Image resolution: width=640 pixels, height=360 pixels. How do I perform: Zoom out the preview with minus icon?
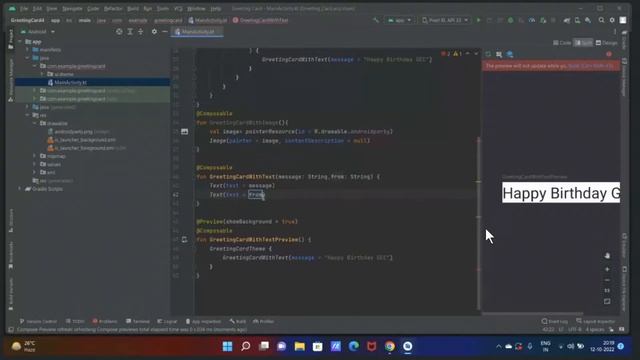tap(607, 280)
